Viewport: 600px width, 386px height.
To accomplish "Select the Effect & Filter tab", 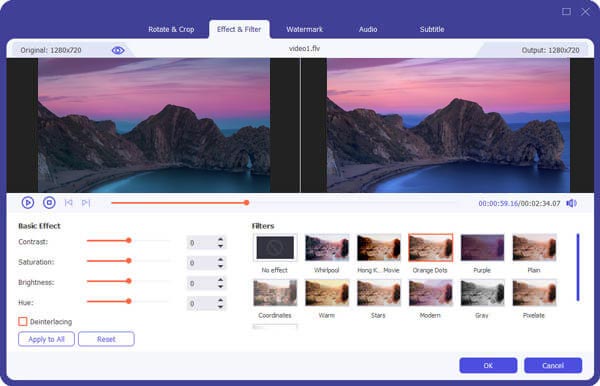I will point(239,29).
